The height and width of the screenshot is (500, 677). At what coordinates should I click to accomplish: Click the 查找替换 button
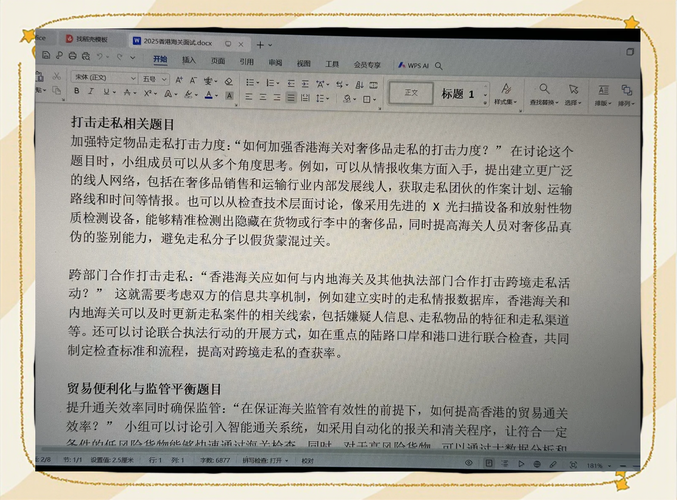click(544, 95)
